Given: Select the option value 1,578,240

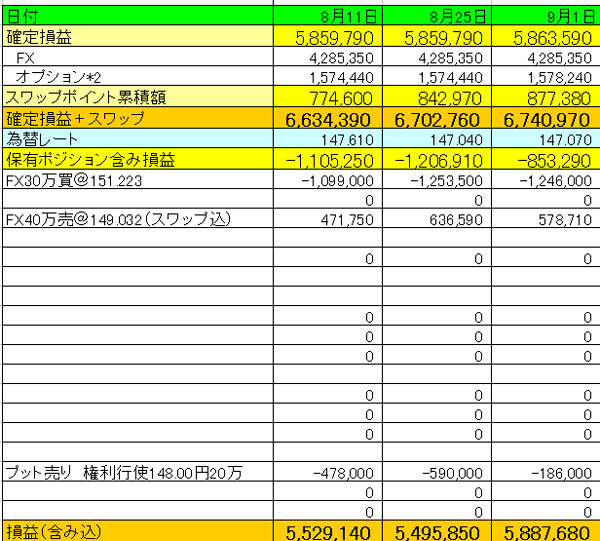Looking at the screenshot, I should coord(545,78).
